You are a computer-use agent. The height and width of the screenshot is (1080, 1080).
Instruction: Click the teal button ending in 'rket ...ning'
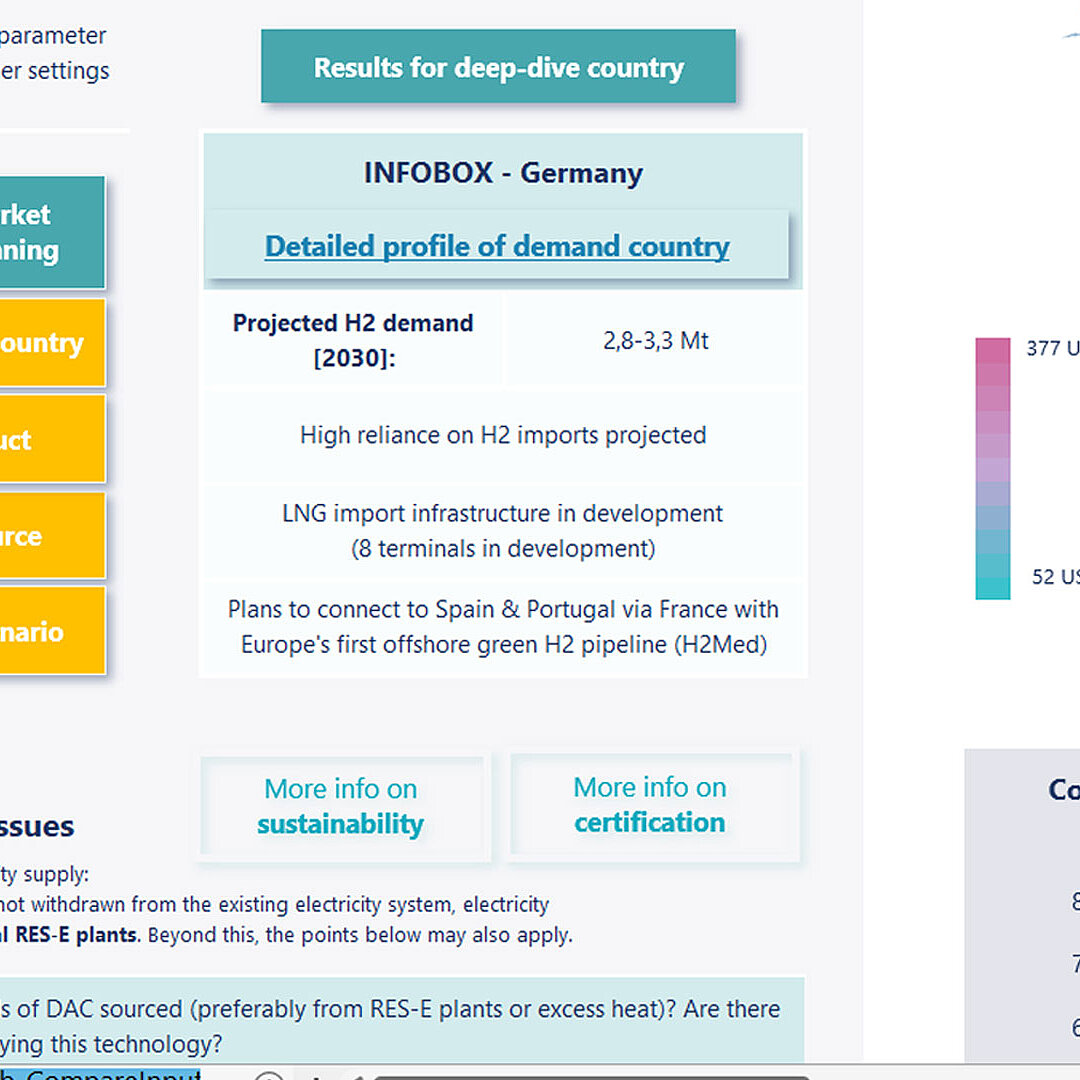(52, 232)
